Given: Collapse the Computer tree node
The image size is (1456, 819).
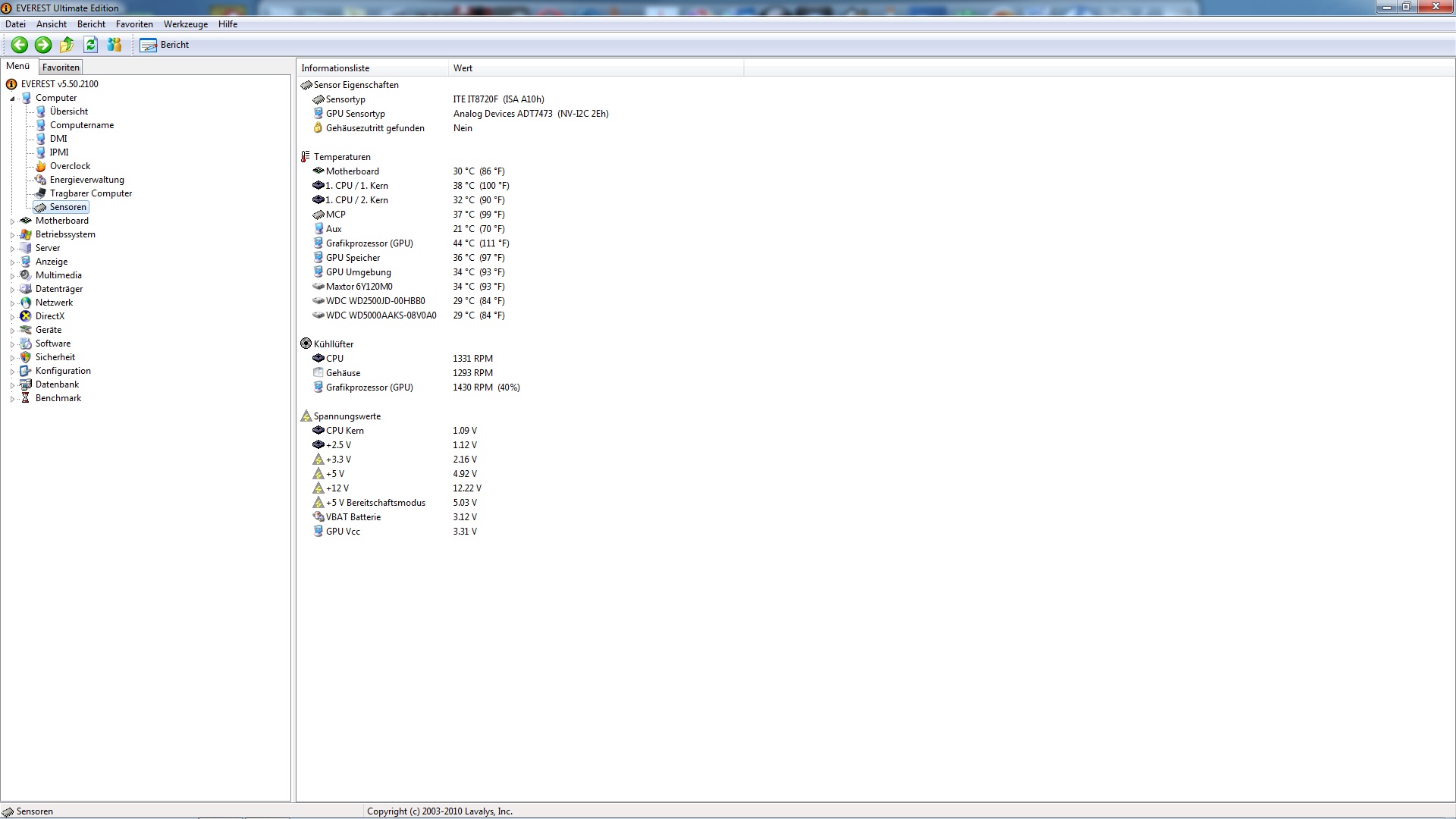Looking at the screenshot, I should point(12,99).
